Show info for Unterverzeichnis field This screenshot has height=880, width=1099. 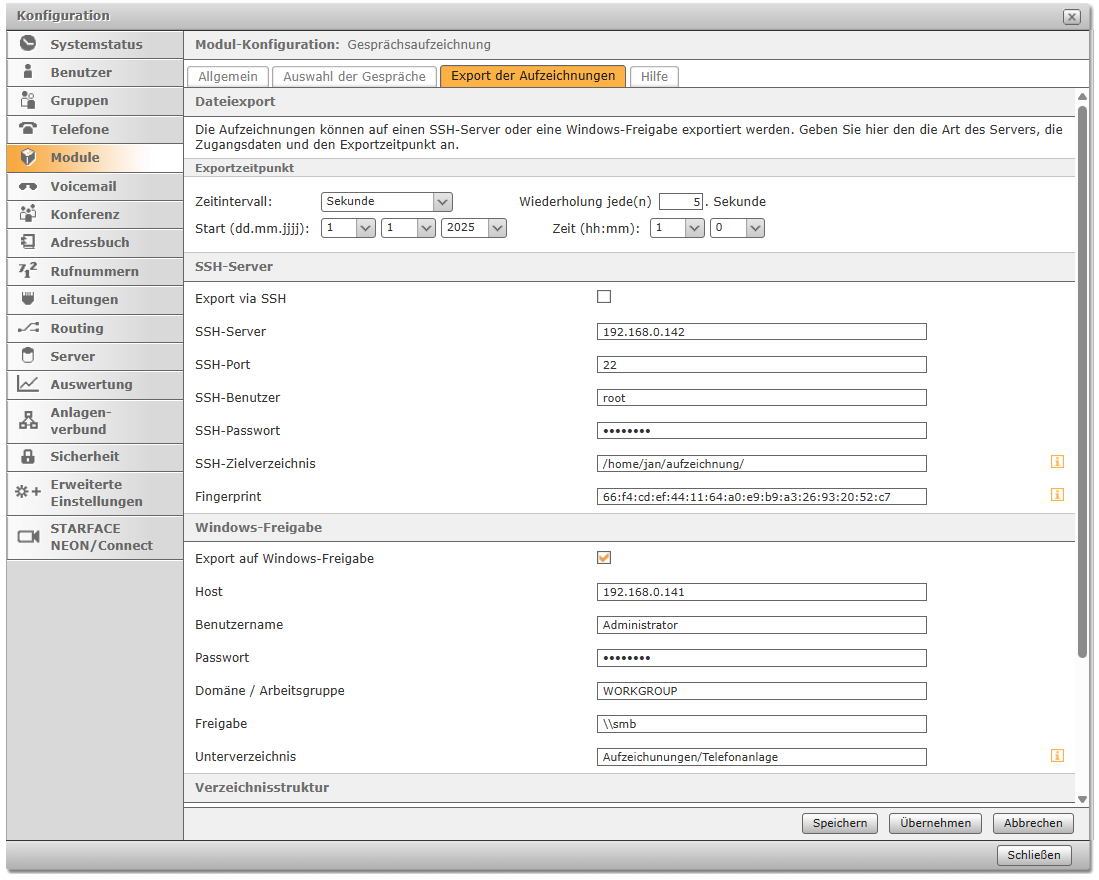point(1057,756)
